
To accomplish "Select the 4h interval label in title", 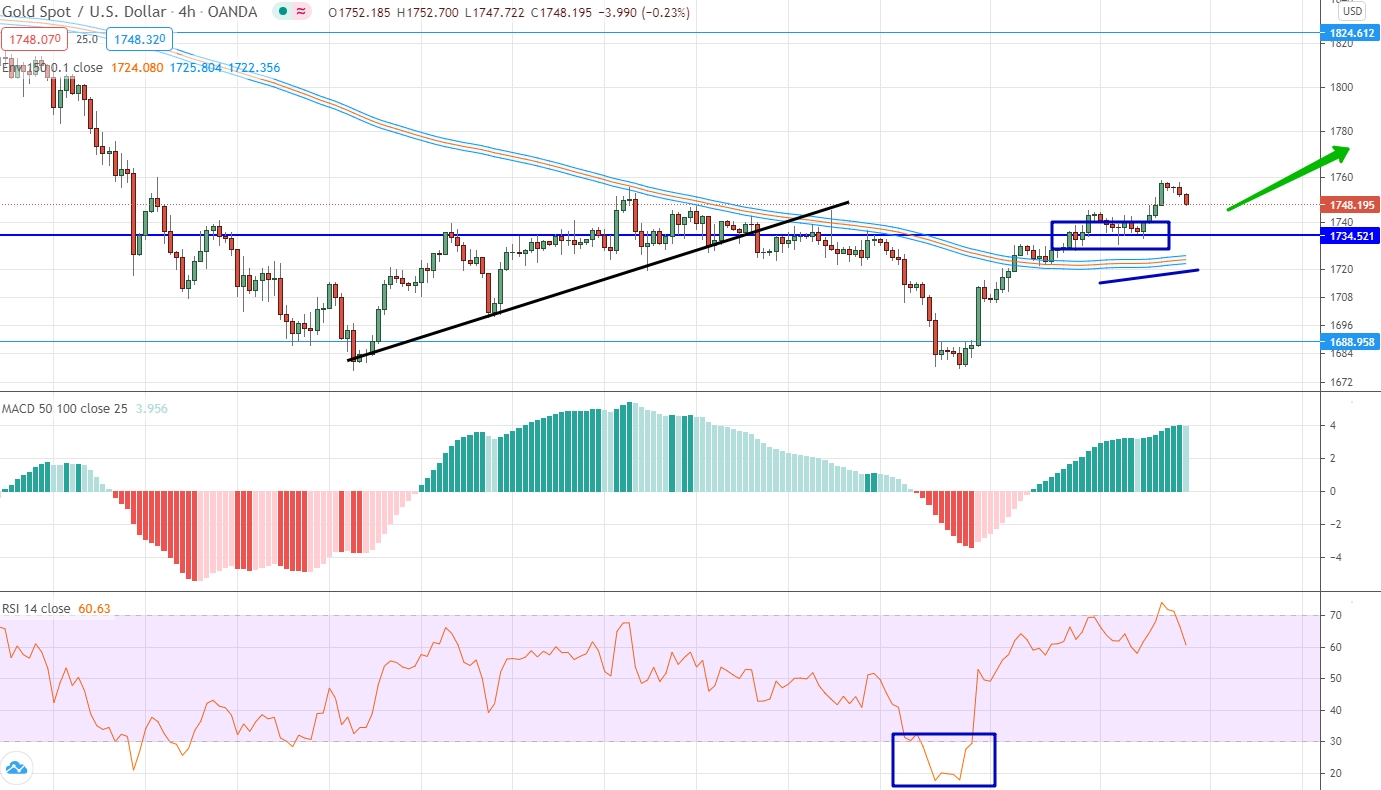I will click(187, 13).
